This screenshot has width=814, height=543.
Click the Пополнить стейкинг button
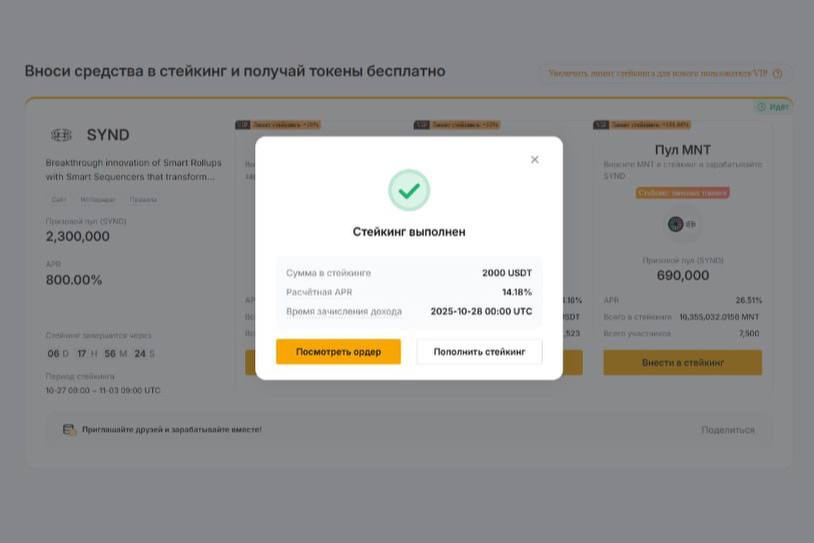point(479,352)
